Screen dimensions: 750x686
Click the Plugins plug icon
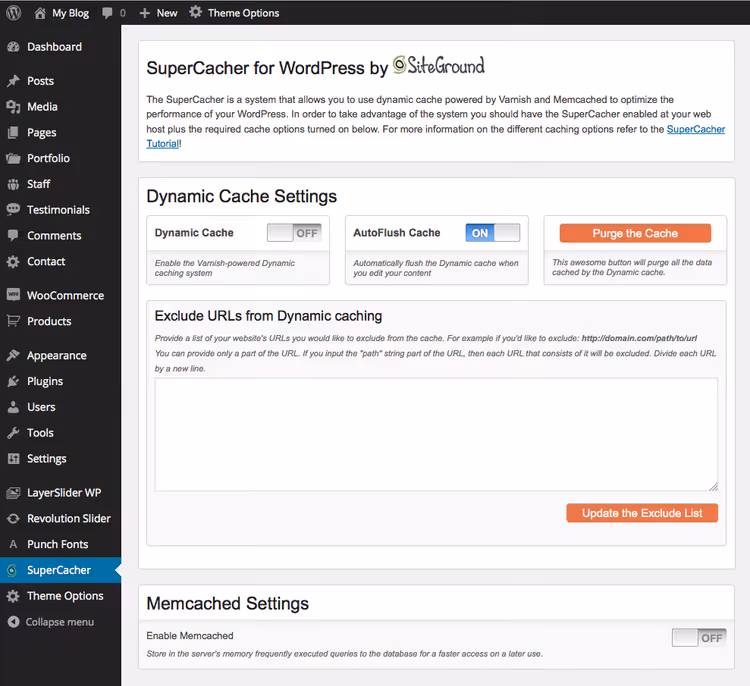click(13, 381)
